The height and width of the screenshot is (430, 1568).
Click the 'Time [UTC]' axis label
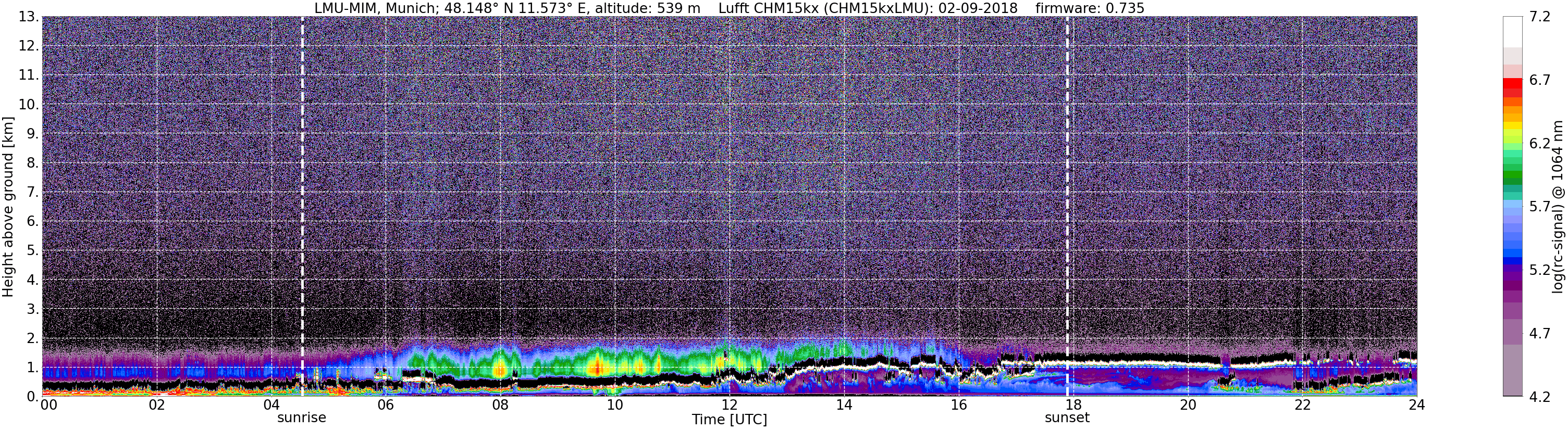pos(729,420)
